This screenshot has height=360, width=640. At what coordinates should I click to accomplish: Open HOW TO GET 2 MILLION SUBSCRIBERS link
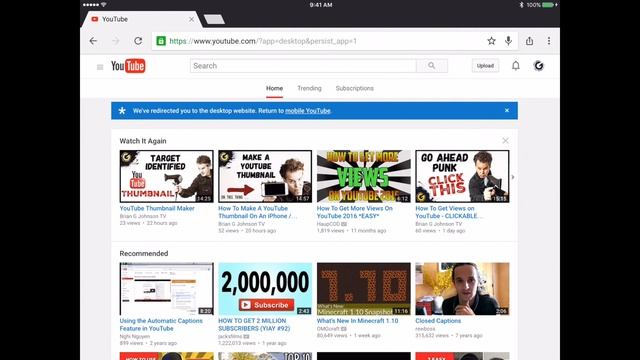point(254,324)
